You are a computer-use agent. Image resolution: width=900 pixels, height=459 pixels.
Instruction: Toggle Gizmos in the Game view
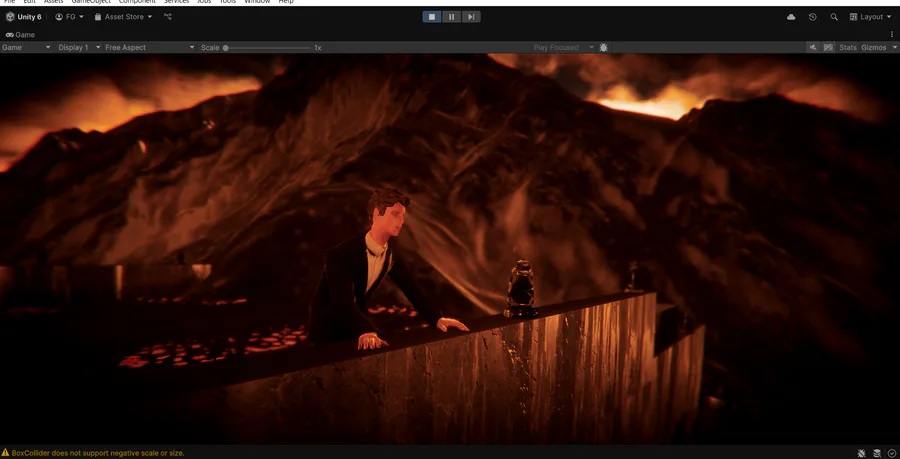point(874,48)
